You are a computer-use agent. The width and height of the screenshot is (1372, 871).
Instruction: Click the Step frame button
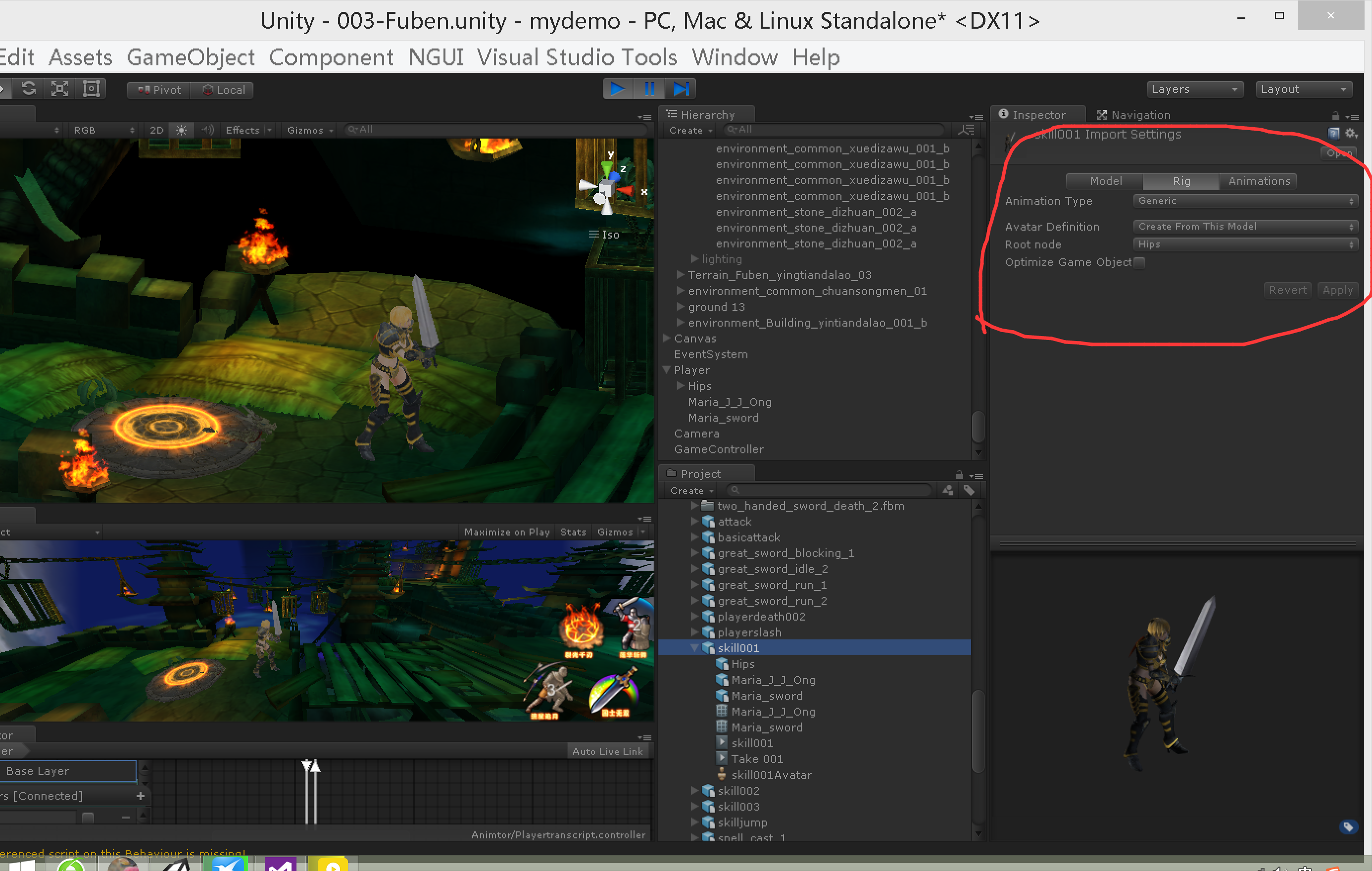[681, 89]
